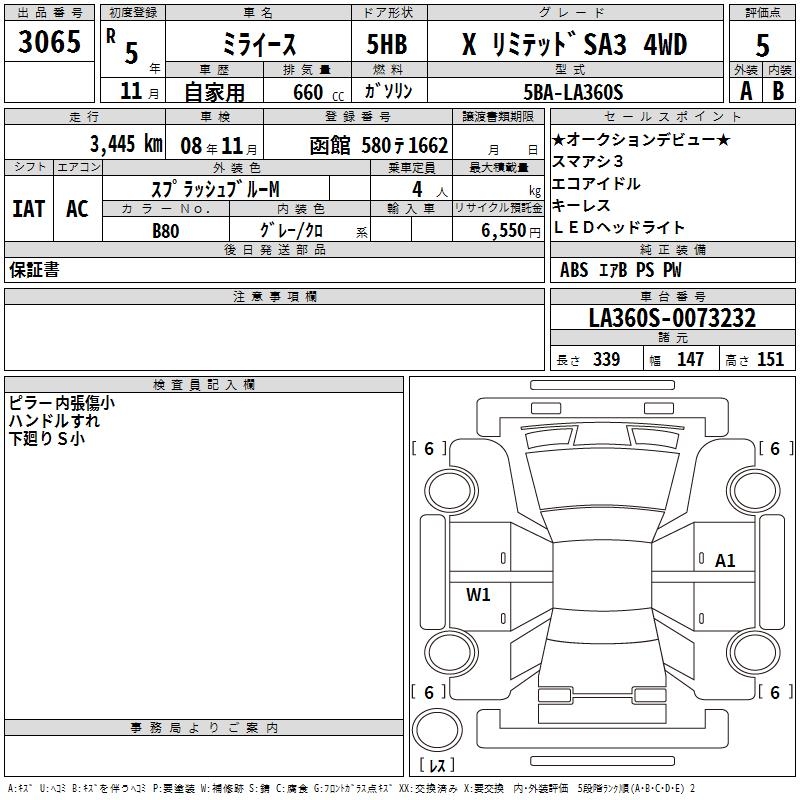The height and width of the screenshot is (800, 800).
Task: Click the lower-right [6] tire marker
Action: [x=774, y=692]
